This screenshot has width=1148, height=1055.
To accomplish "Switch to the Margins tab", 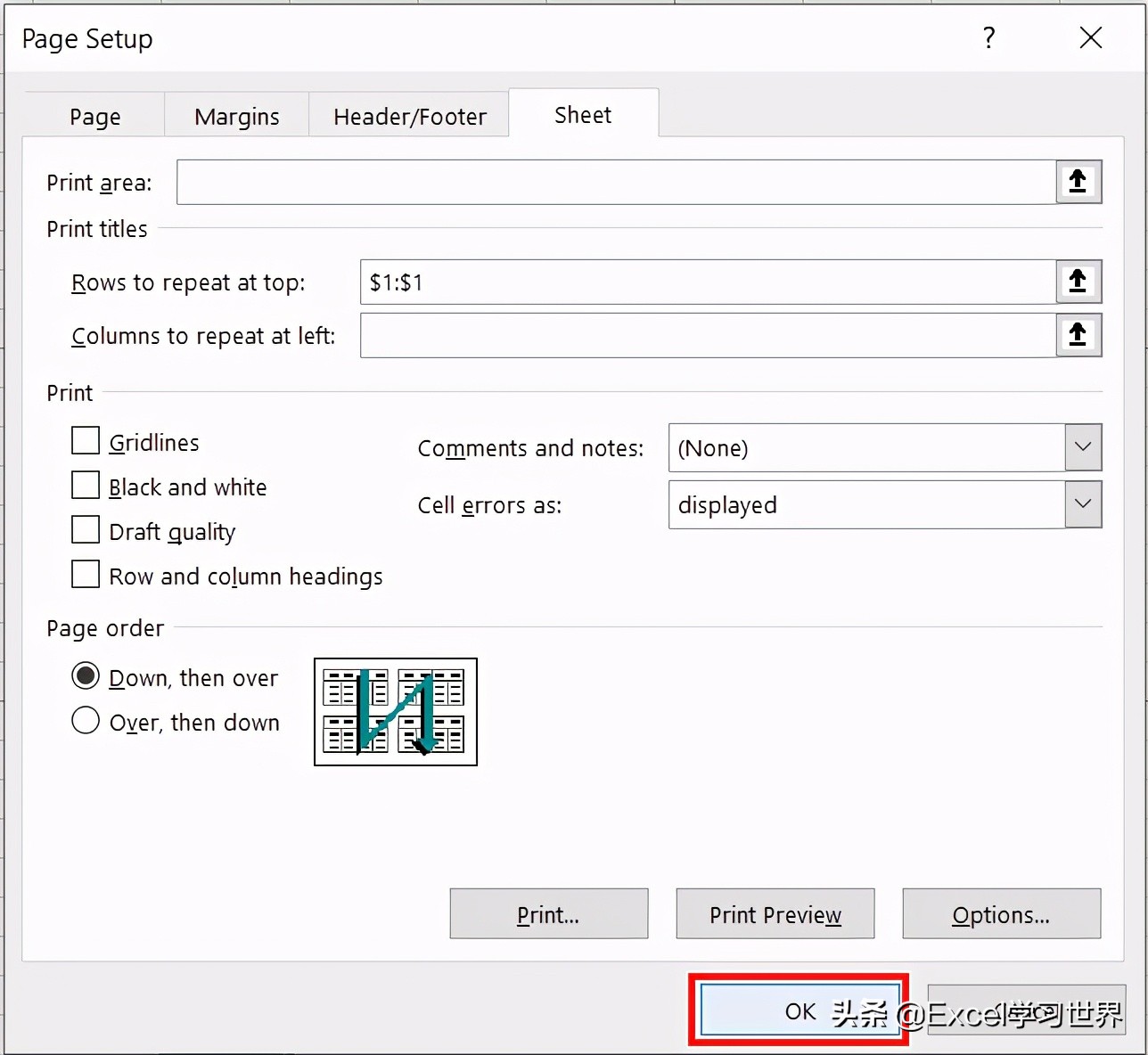I will (236, 116).
